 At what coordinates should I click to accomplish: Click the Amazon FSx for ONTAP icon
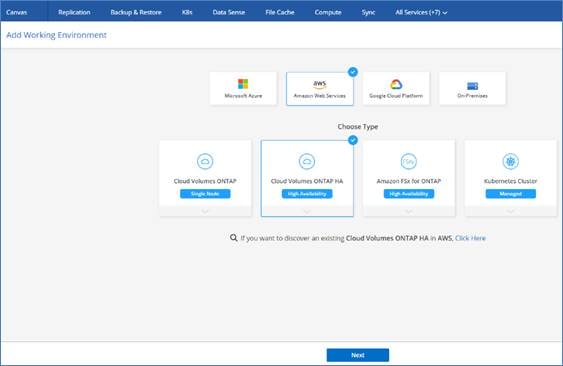pos(409,161)
